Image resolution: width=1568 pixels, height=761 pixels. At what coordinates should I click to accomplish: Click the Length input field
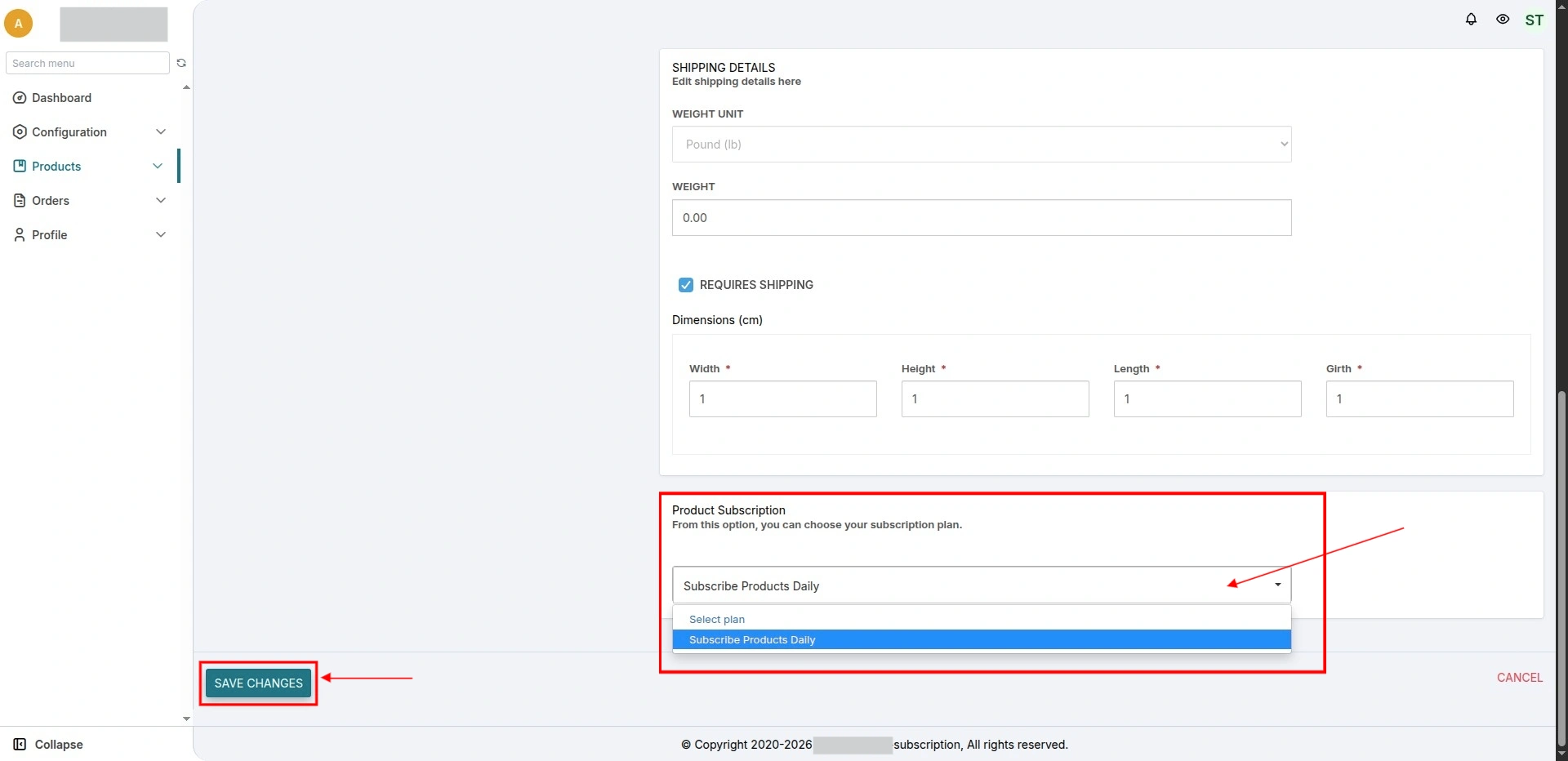pyautogui.click(x=1208, y=399)
